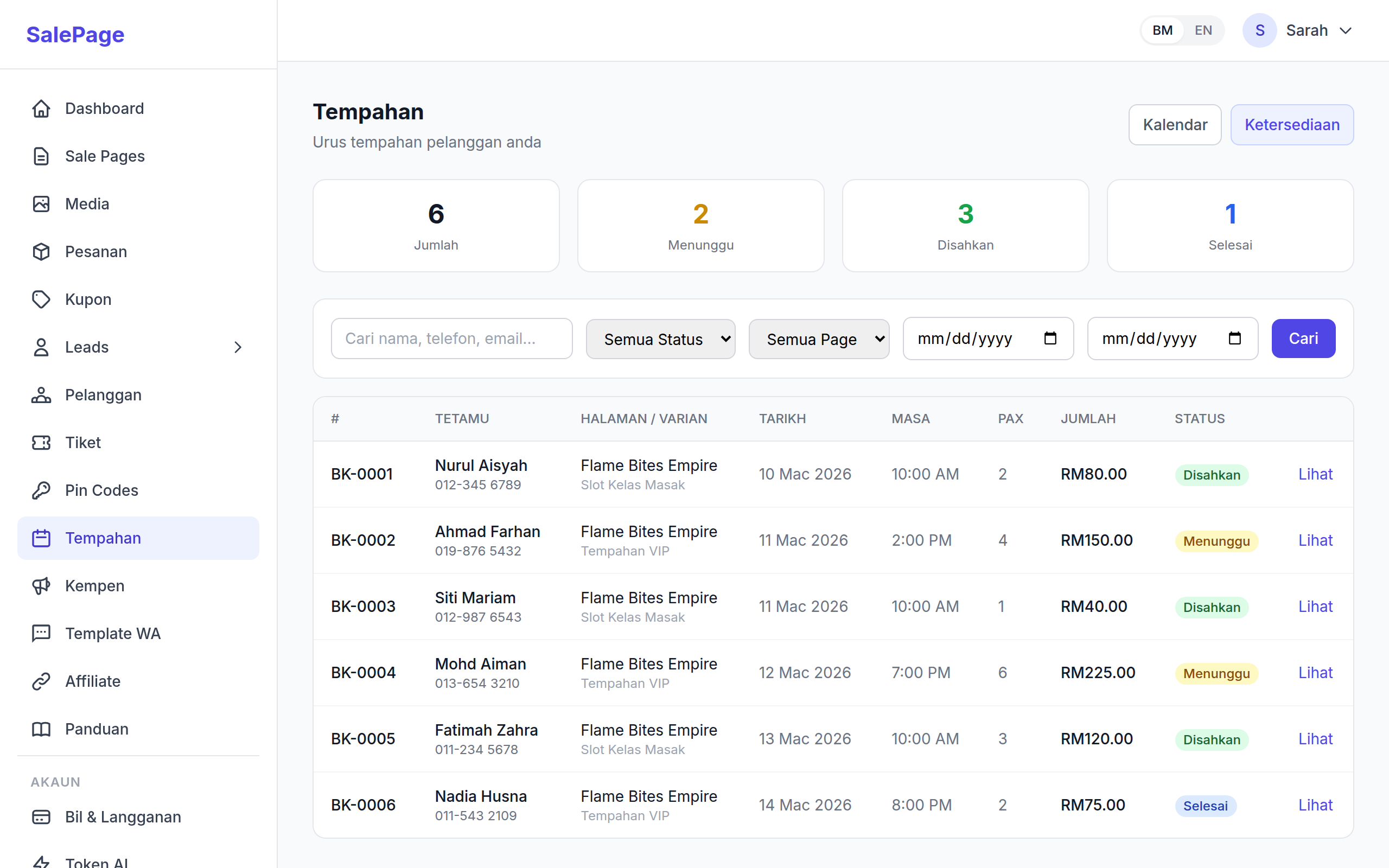
Task: Switch language to EN
Action: (1203, 30)
